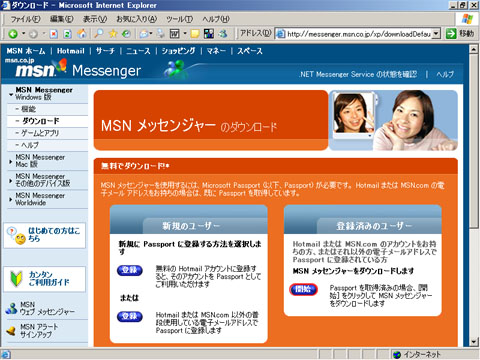Click the MSN アラート bell icon
The width and height of the screenshot is (480, 360).
click(x=11, y=331)
